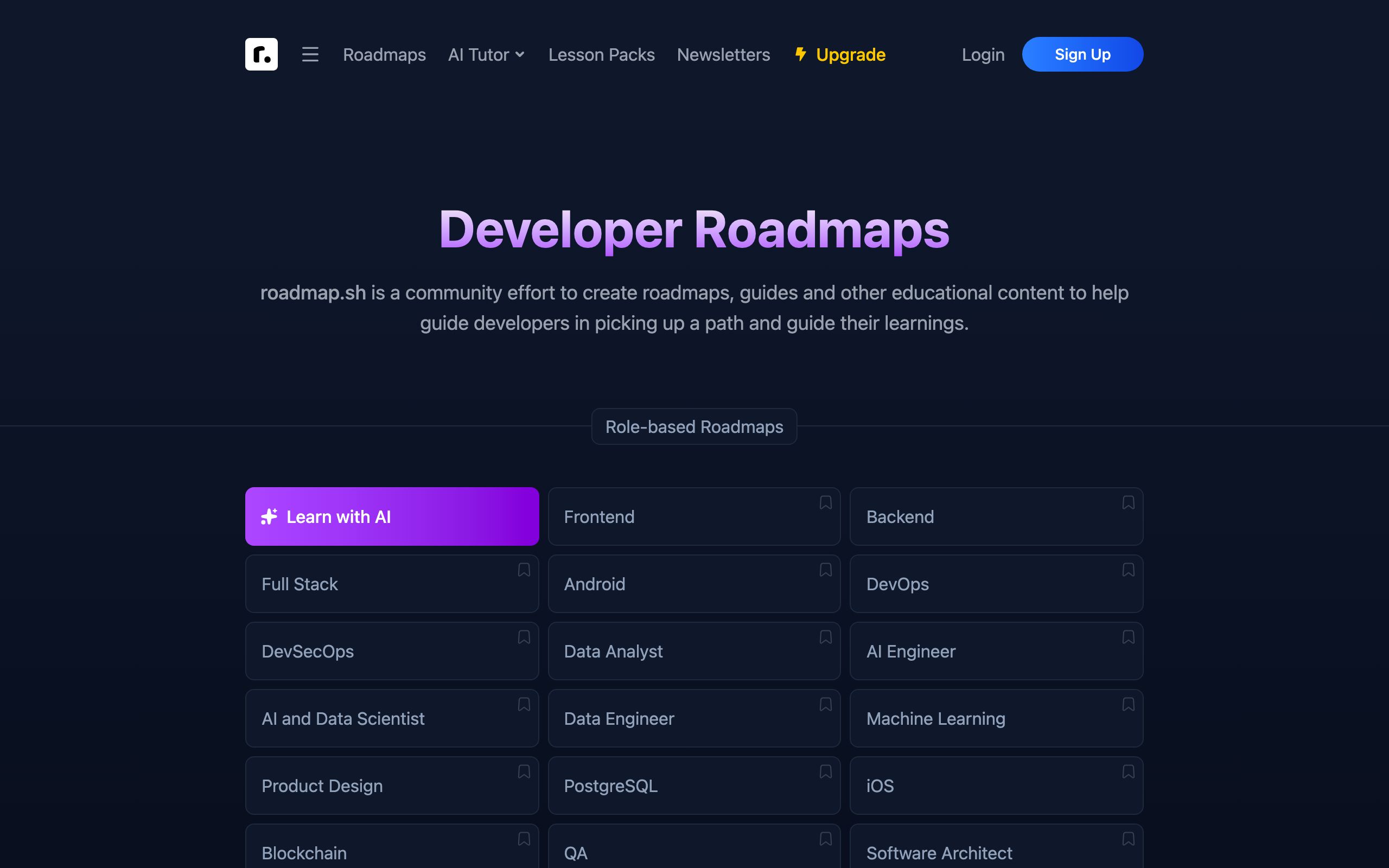This screenshot has width=1389, height=868.
Task: Go to Newsletters in the navbar
Action: click(723, 55)
